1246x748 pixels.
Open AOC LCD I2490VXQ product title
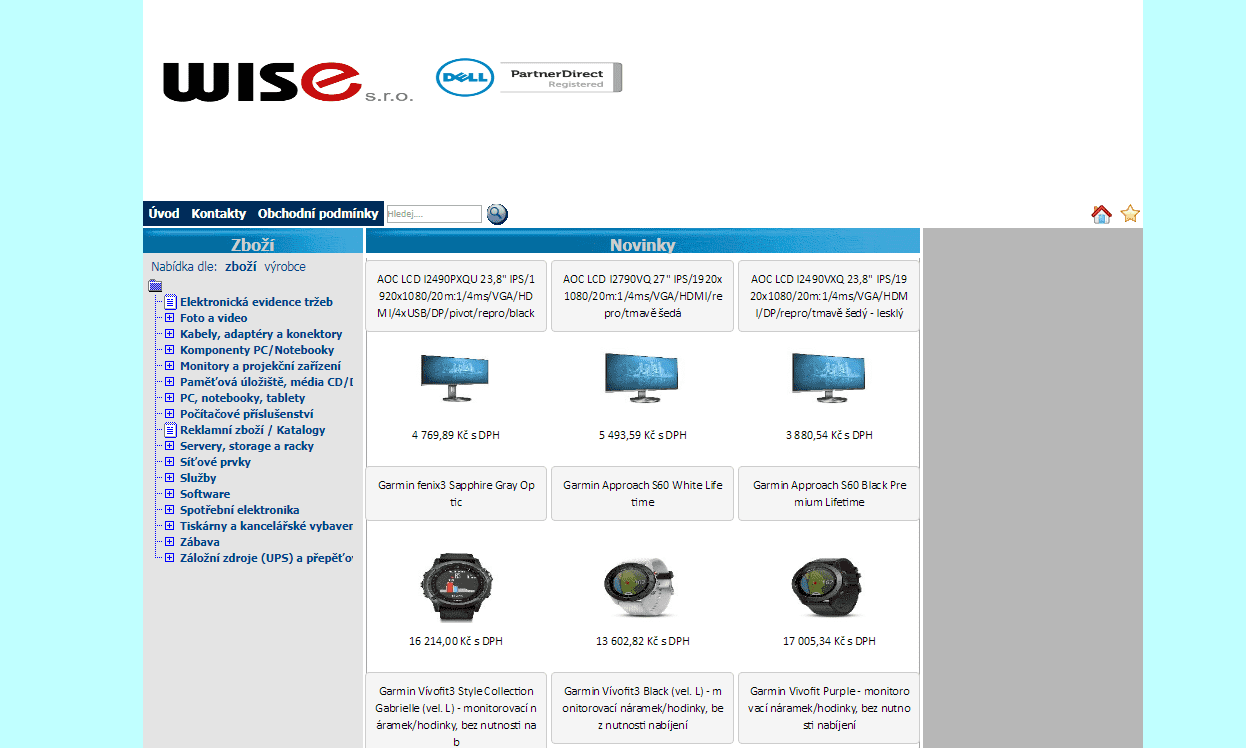[829, 296]
